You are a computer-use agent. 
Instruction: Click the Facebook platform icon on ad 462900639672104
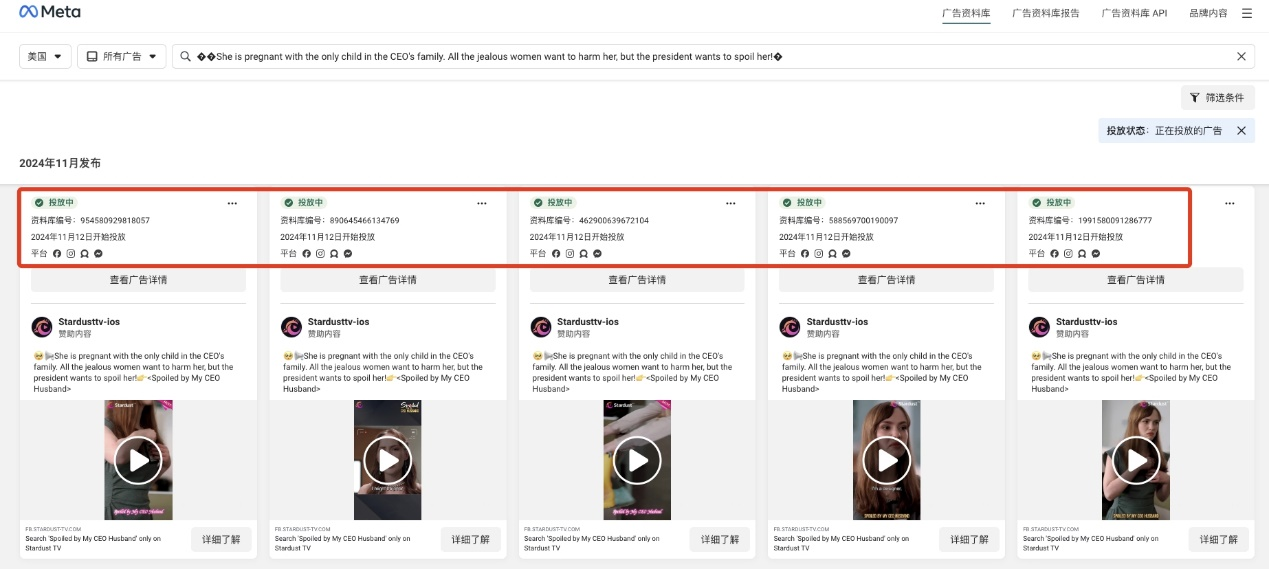point(556,254)
